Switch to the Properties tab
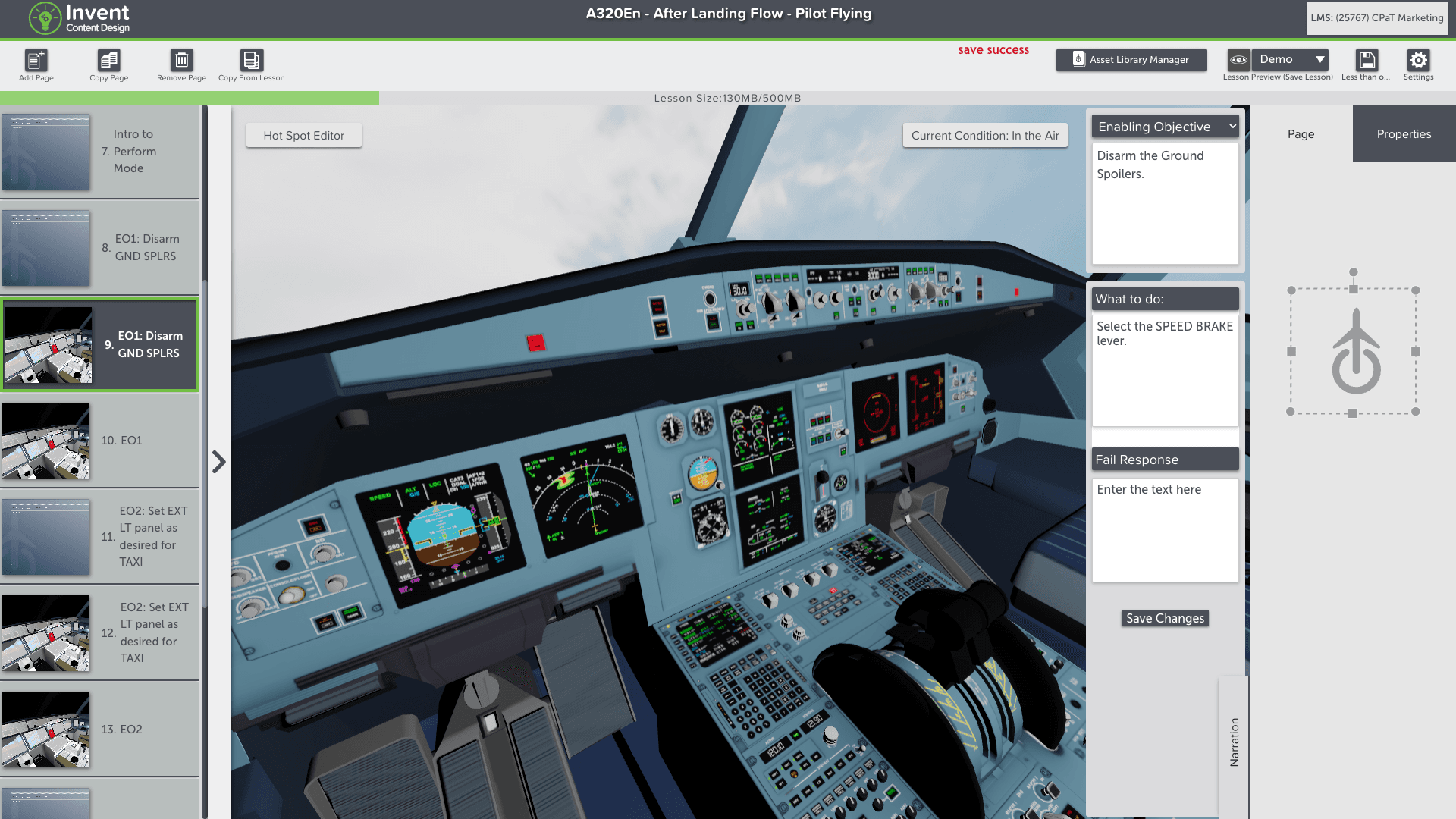 [x=1404, y=133]
